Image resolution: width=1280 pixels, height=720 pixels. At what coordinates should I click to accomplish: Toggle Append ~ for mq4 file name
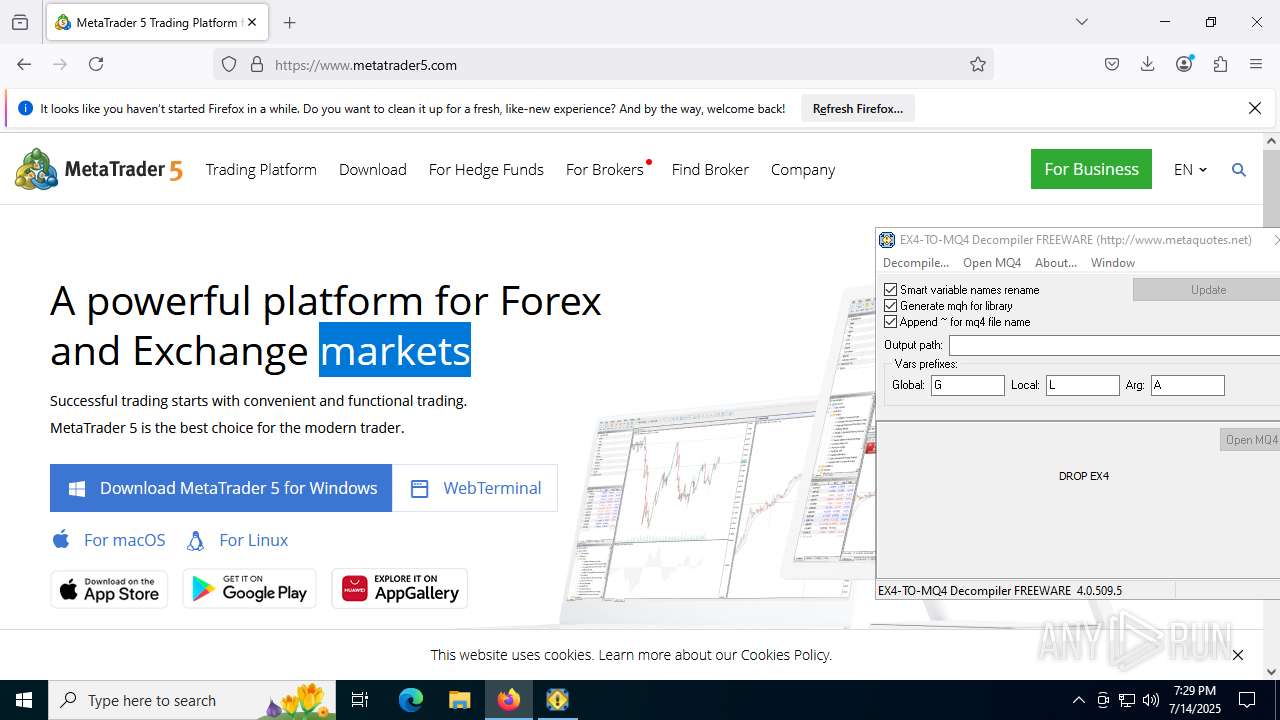tap(891, 322)
